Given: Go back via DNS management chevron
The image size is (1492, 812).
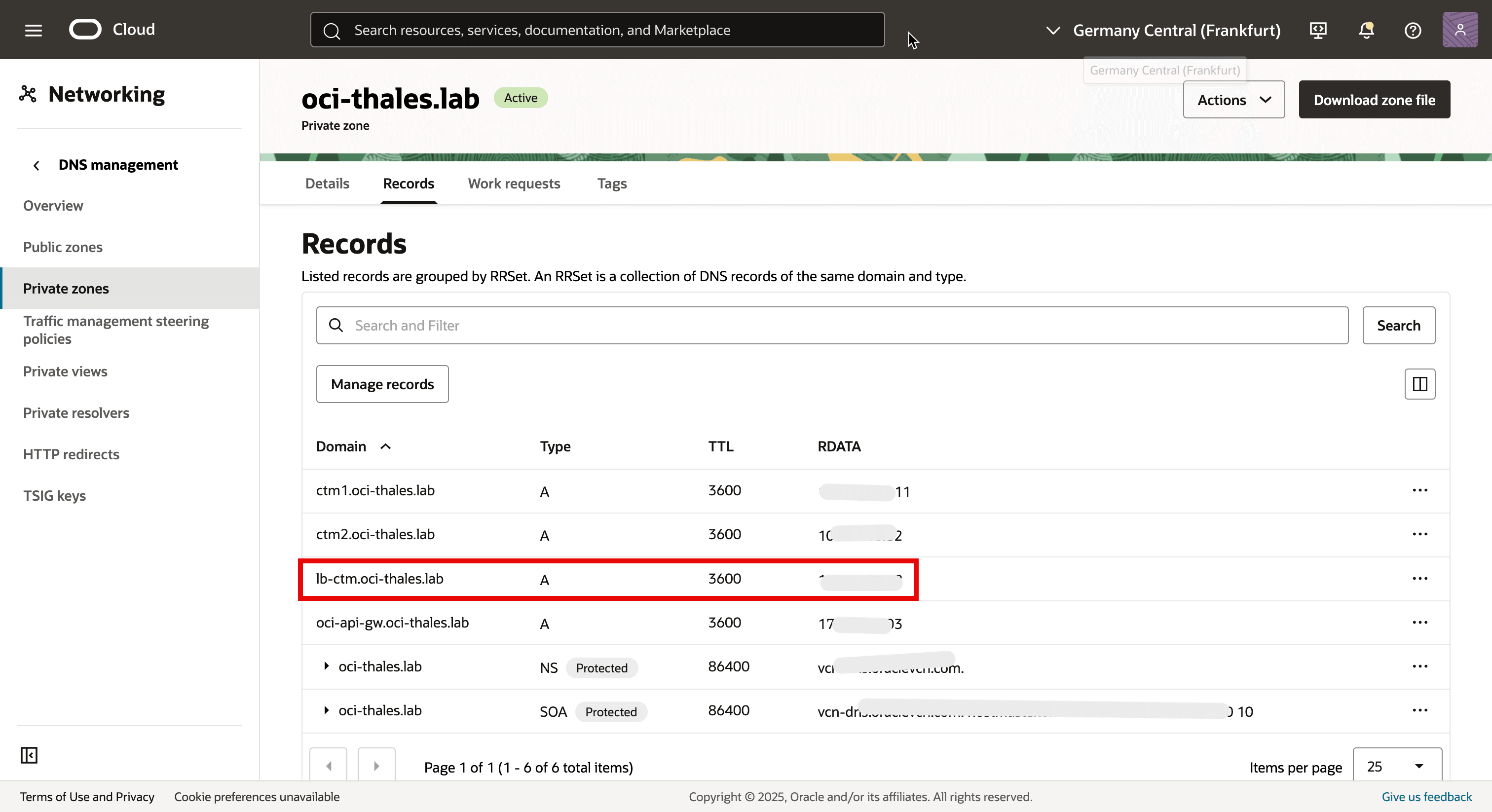Looking at the screenshot, I should pos(37,166).
